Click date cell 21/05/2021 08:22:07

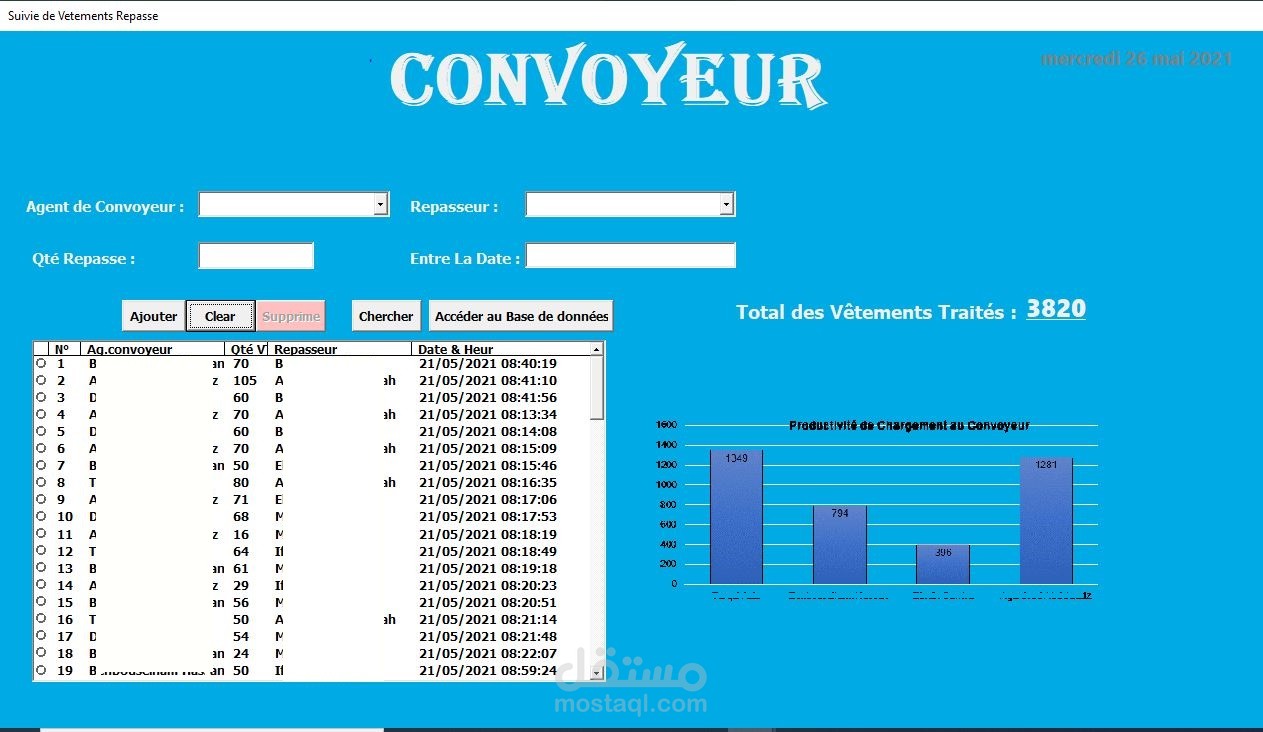[488, 654]
